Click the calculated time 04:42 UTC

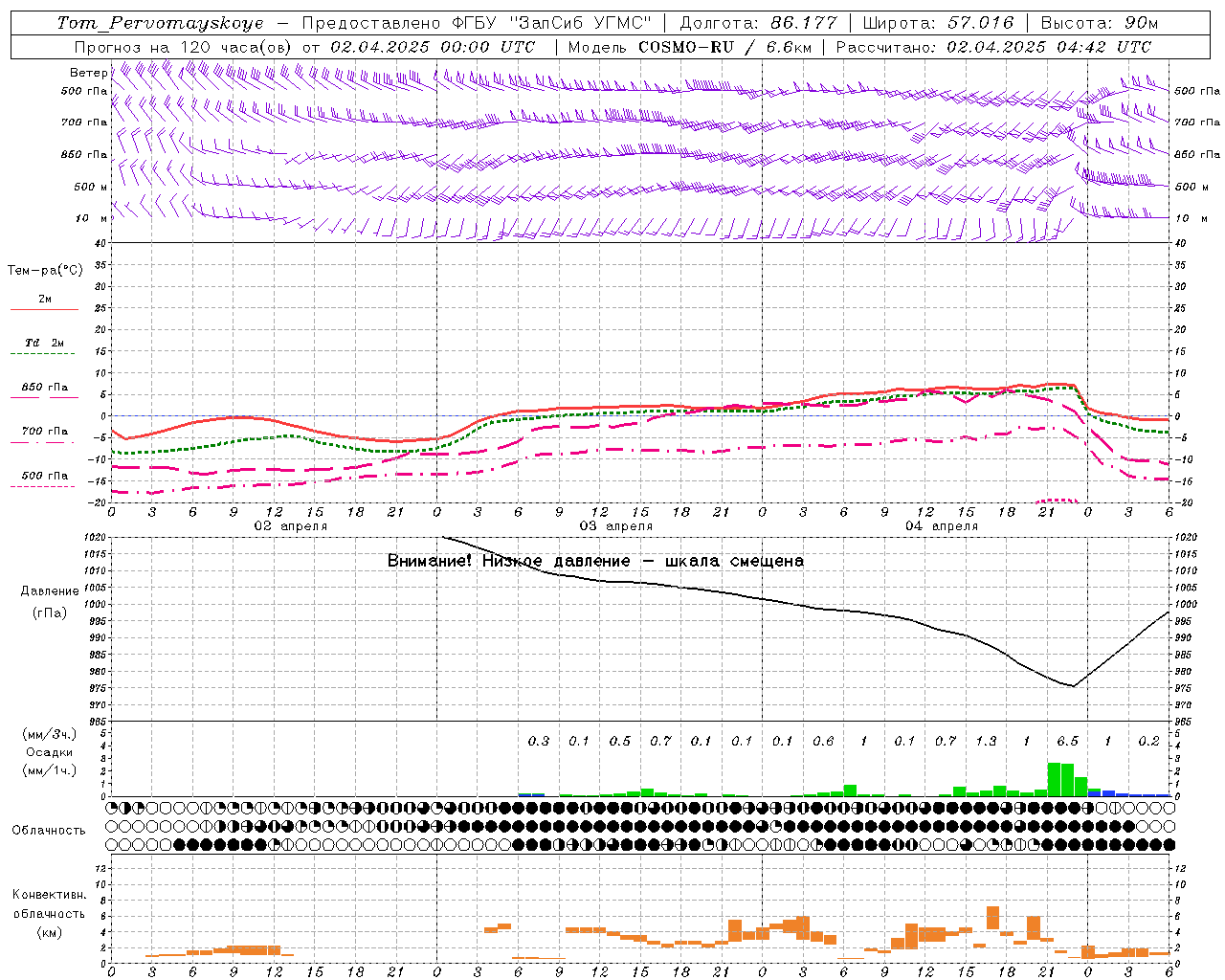tap(1104, 47)
